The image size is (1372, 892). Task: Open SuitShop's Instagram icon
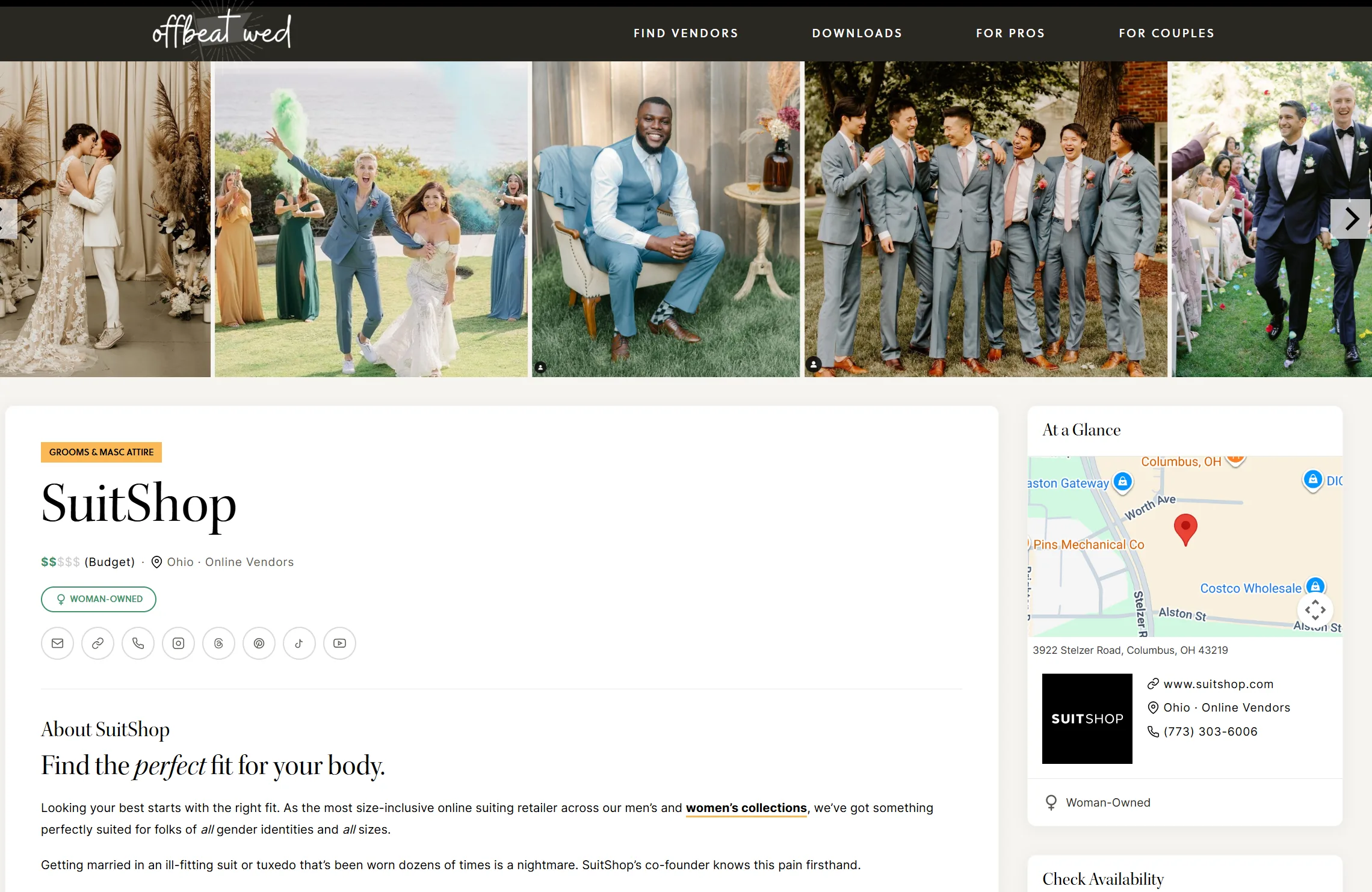click(x=178, y=643)
